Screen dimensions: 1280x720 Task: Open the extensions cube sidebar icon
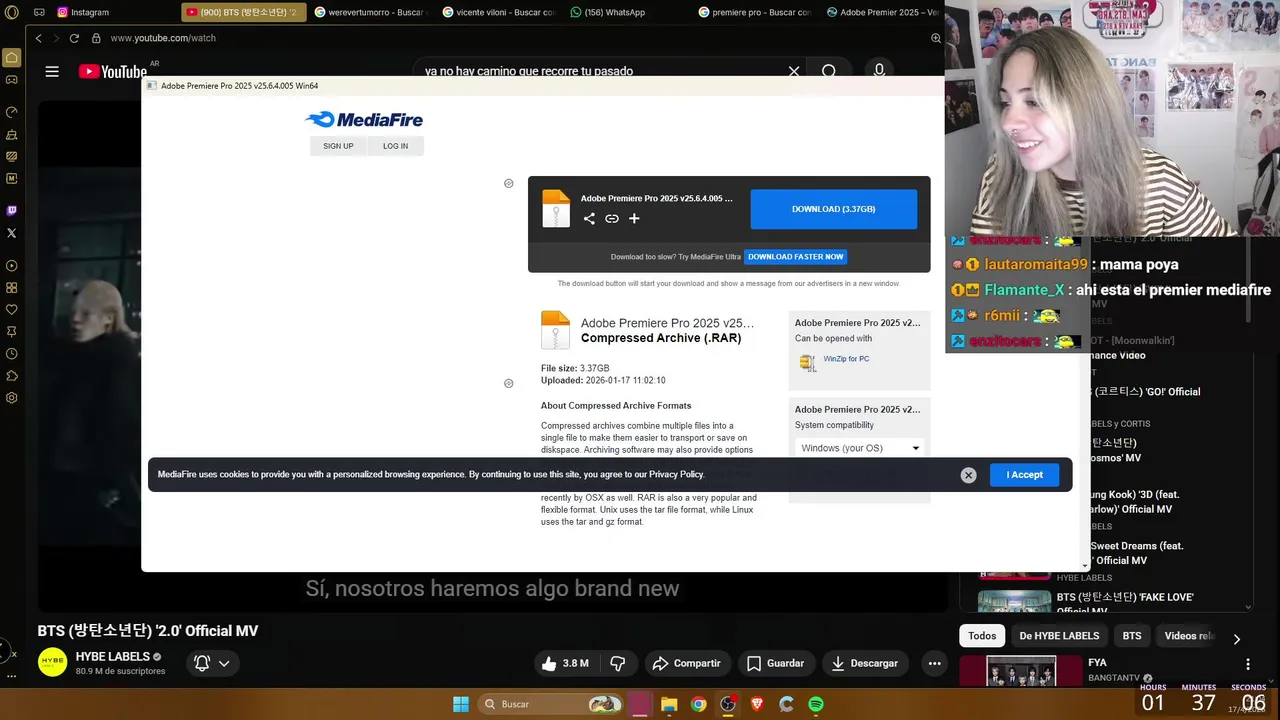12,376
